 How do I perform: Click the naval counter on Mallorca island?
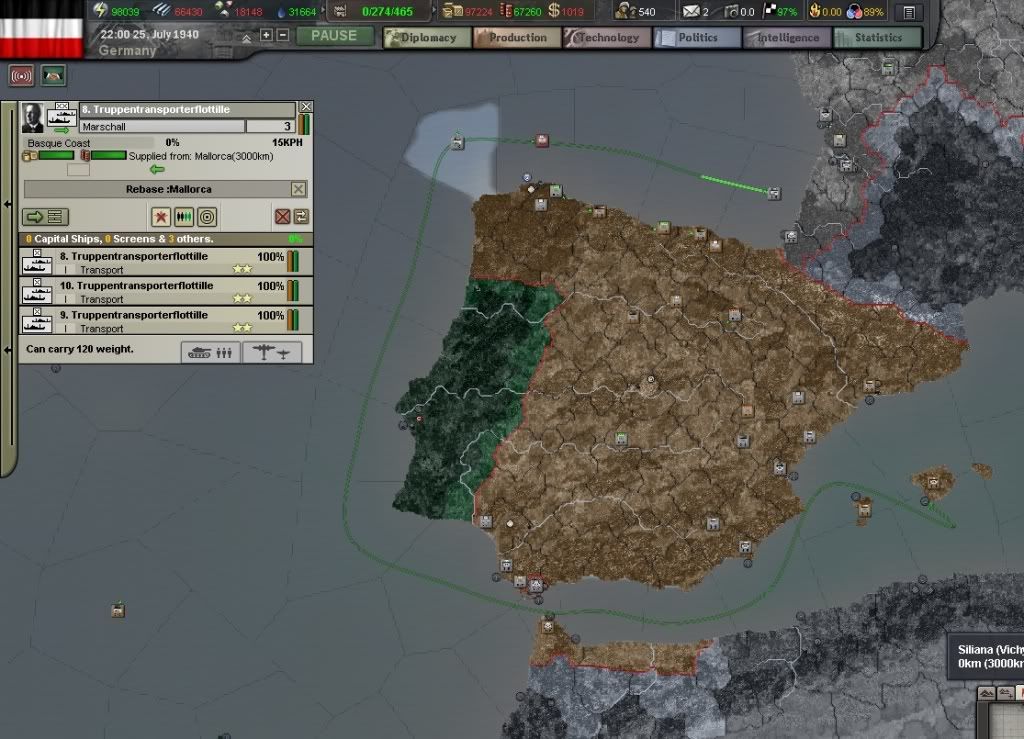pyautogui.click(x=933, y=483)
